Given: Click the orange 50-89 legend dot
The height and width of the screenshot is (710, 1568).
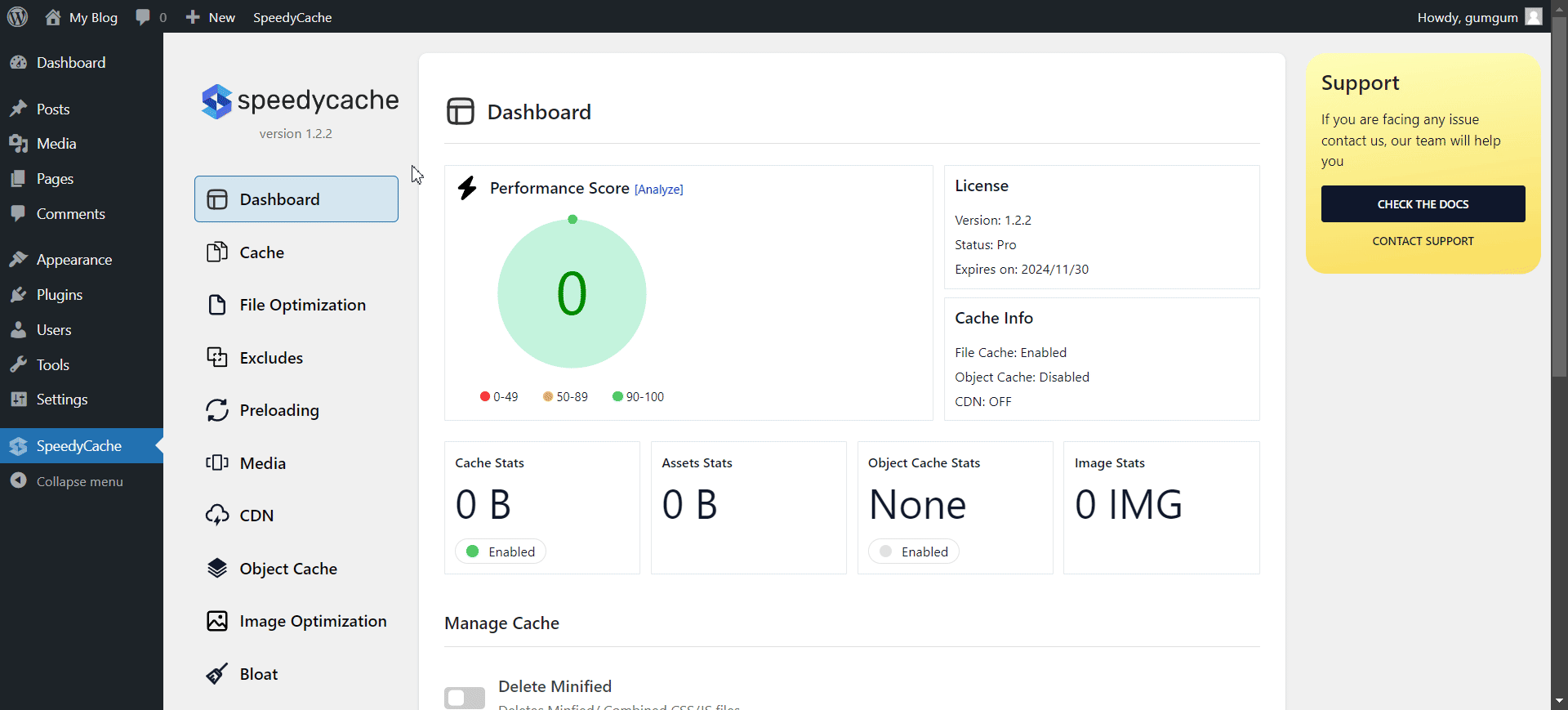Looking at the screenshot, I should 548,396.
